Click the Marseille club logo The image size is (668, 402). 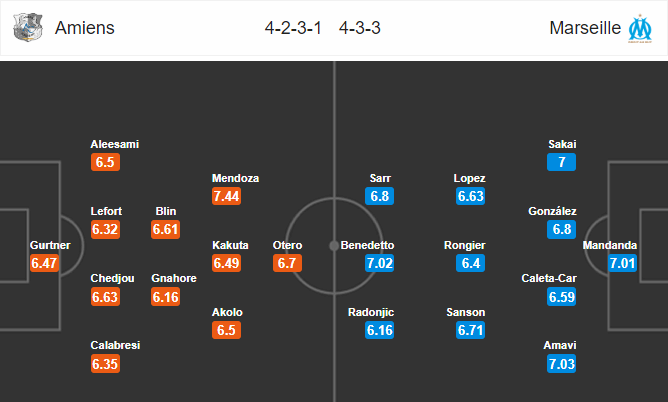(640, 28)
